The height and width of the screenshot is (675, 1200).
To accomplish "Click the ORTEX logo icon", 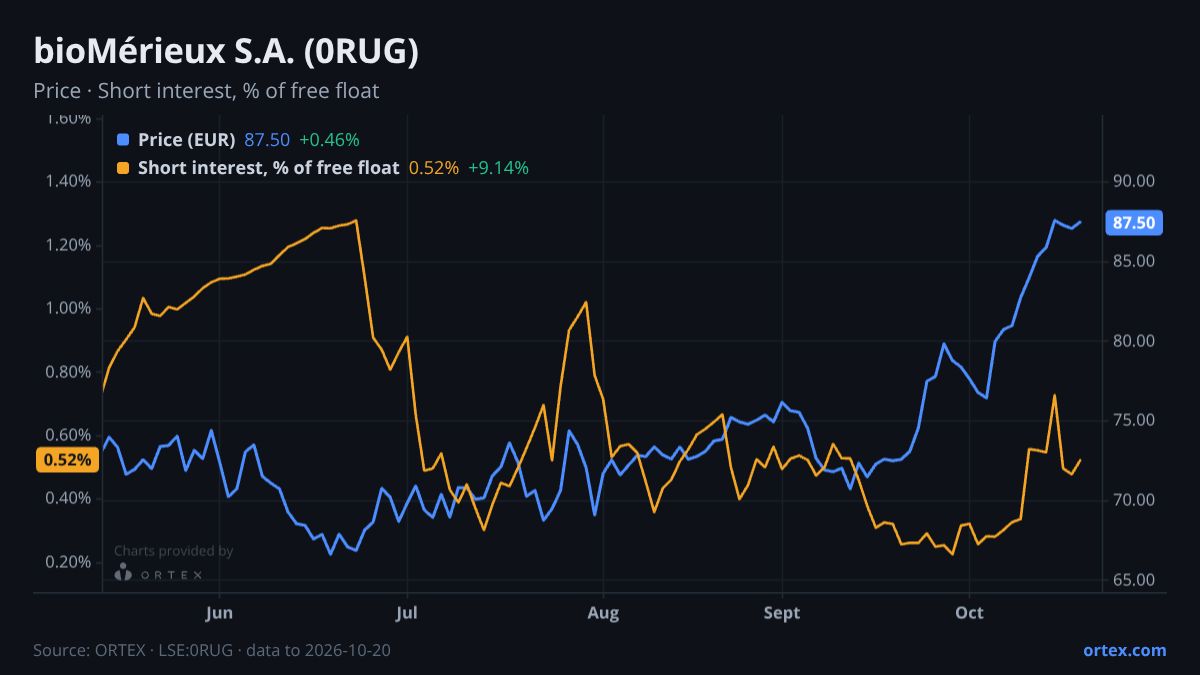I will pos(123,572).
